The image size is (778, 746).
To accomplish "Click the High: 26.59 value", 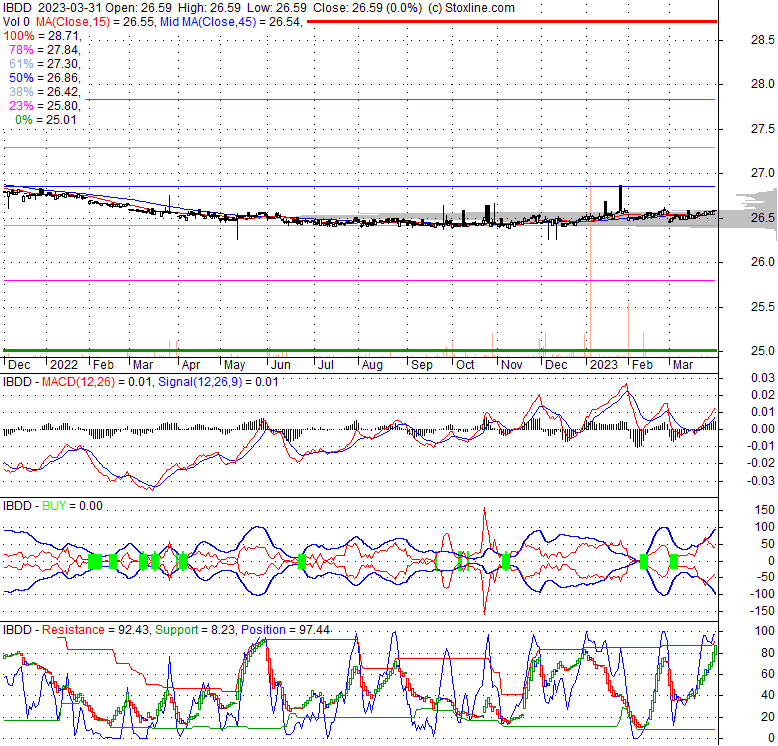I will click(208, 8).
